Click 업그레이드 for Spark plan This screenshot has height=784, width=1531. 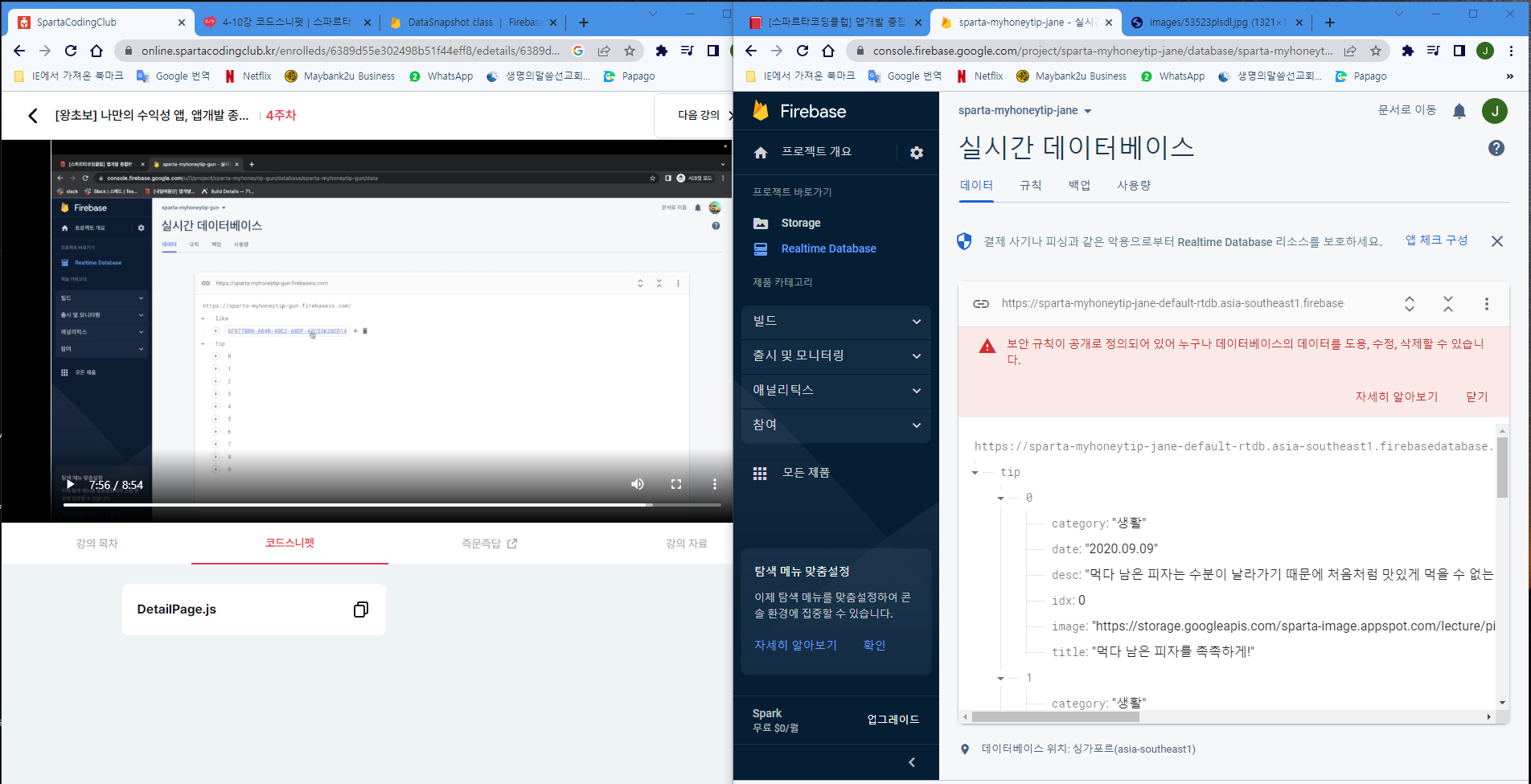tap(893, 720)
